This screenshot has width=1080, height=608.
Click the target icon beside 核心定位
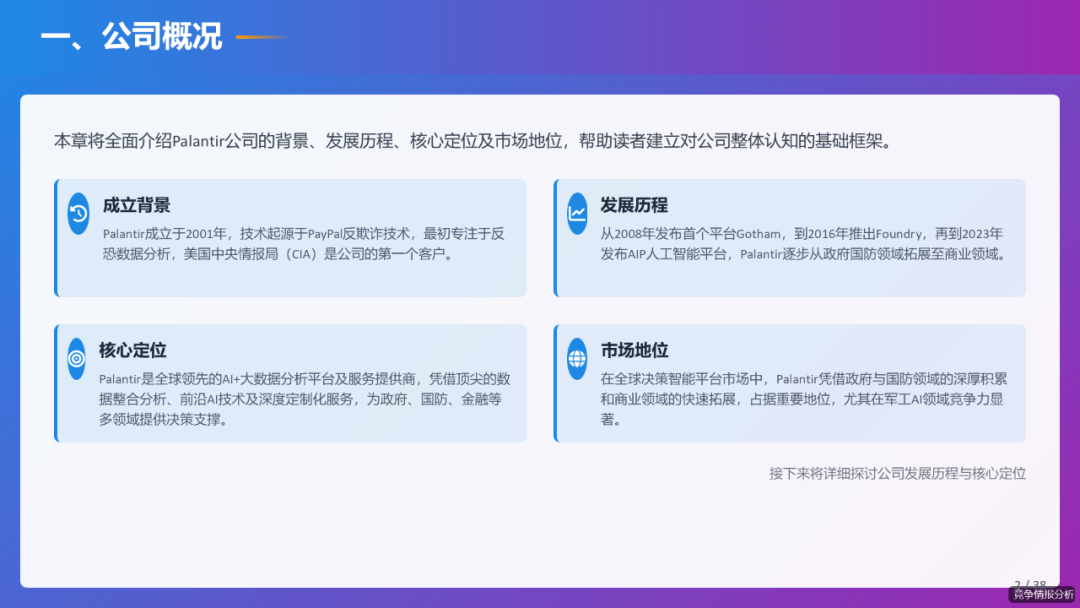click(x=76, y=359)
